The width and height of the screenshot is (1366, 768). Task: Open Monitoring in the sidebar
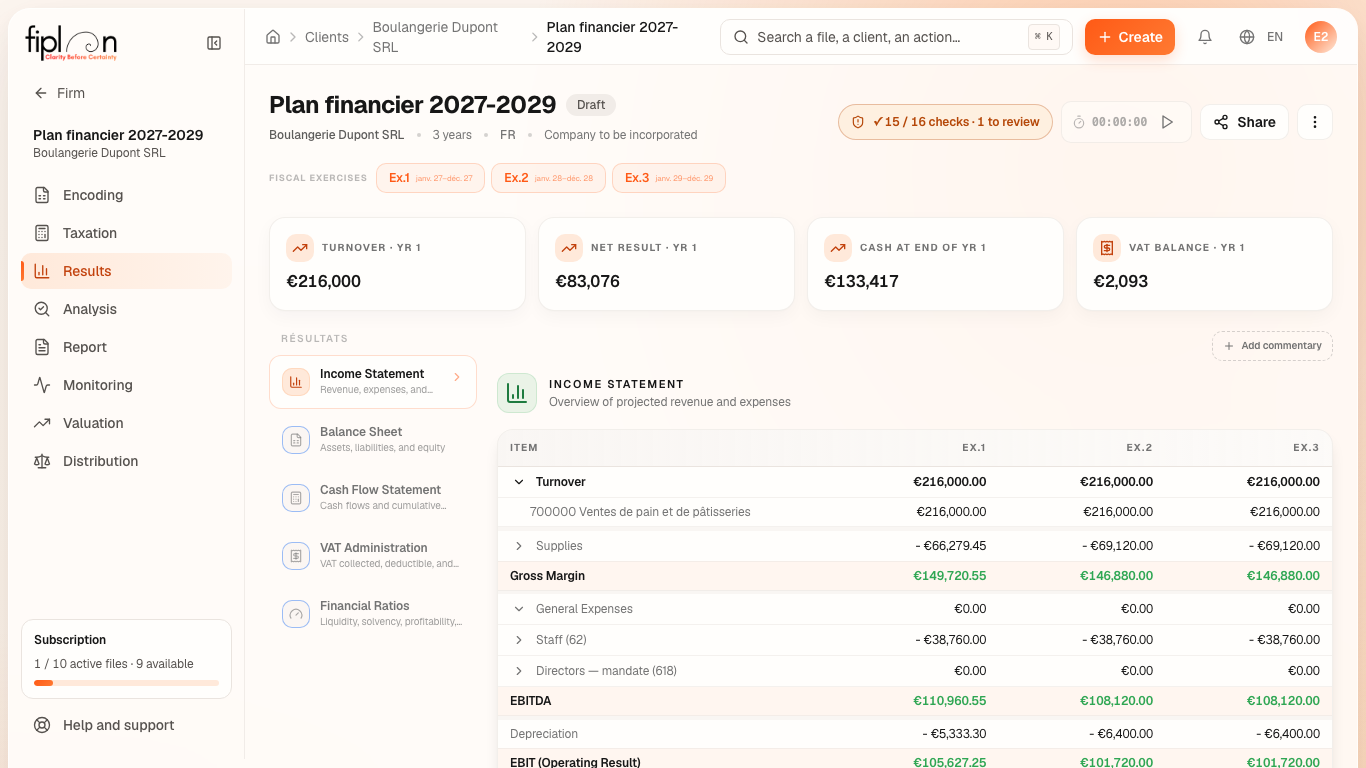pyautogui.click(x=126, y=385)
